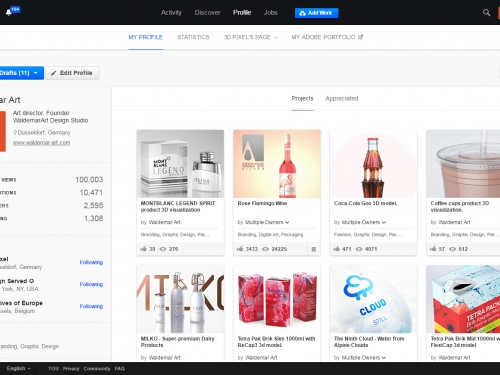Open MILKO dairy products thumbnail
The height and width of the screenshot is (375, 500).
click(x=180, y=299)
